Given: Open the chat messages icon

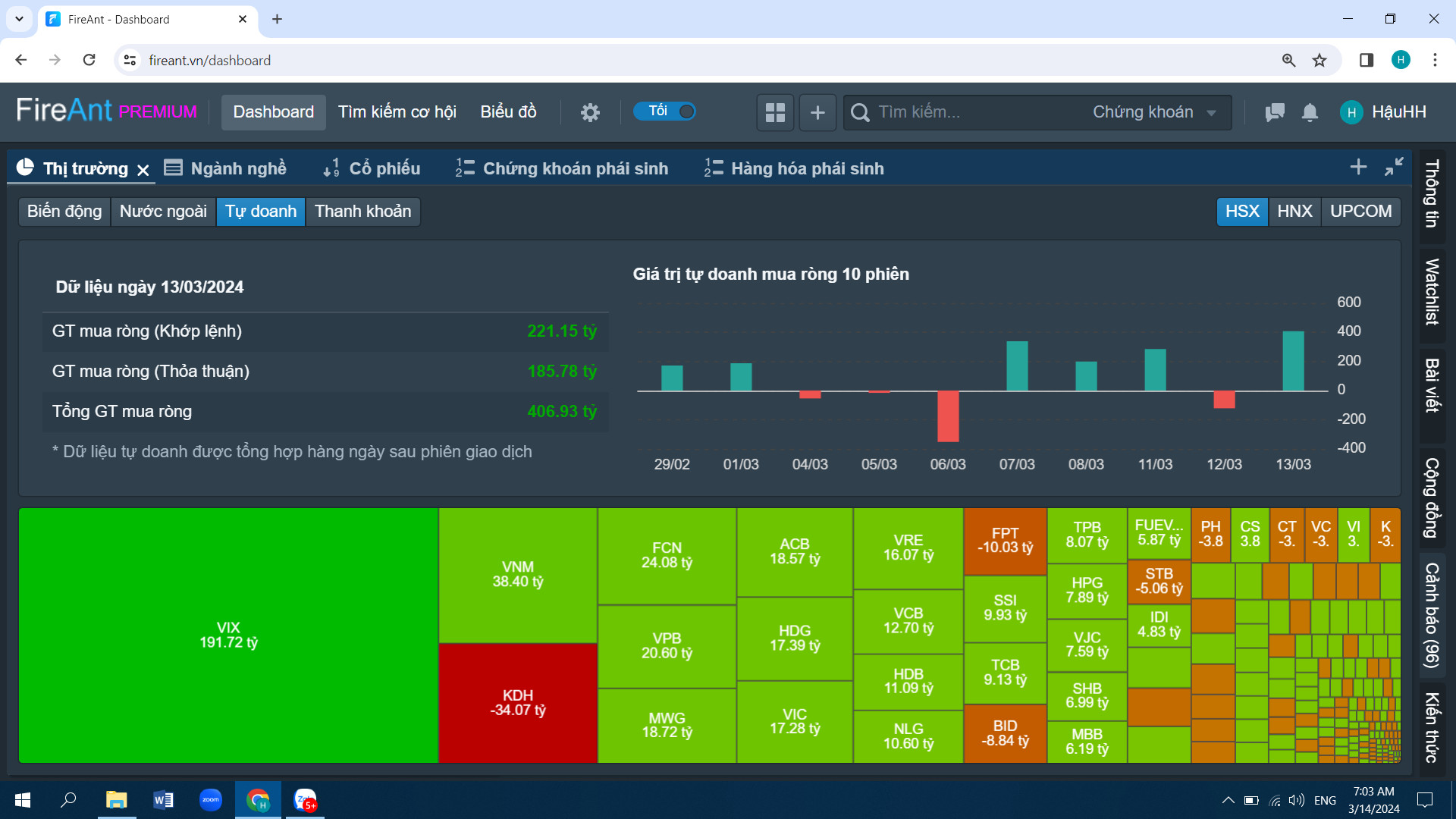Looking at the screenshot, I should pyautogui.click(x=1275, y=112).
